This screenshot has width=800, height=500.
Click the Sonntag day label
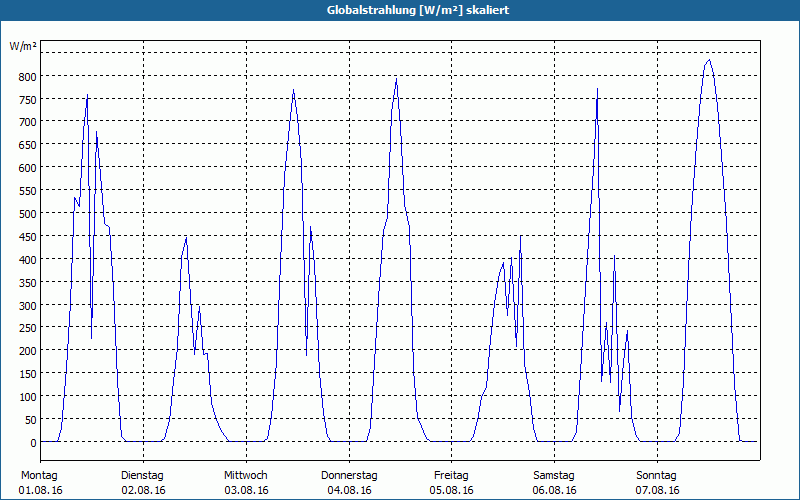(x=657, y=476)
